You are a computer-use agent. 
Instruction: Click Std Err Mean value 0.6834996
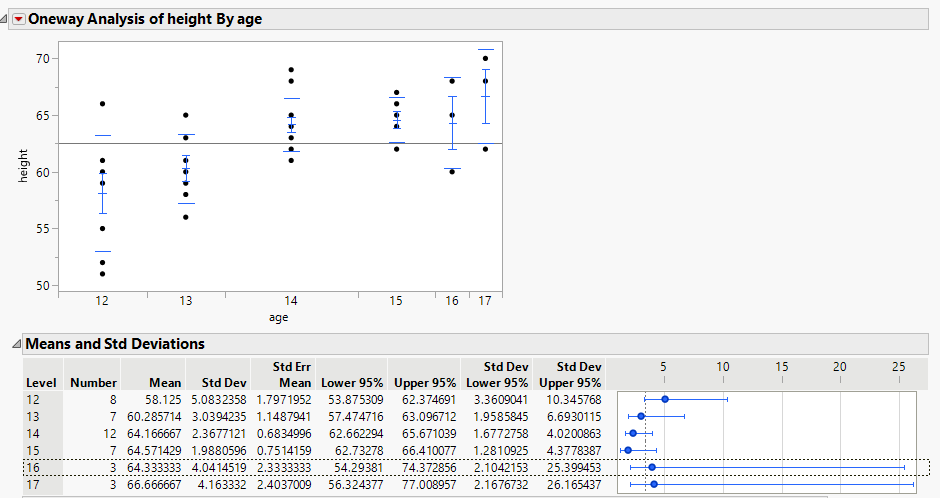284,433
